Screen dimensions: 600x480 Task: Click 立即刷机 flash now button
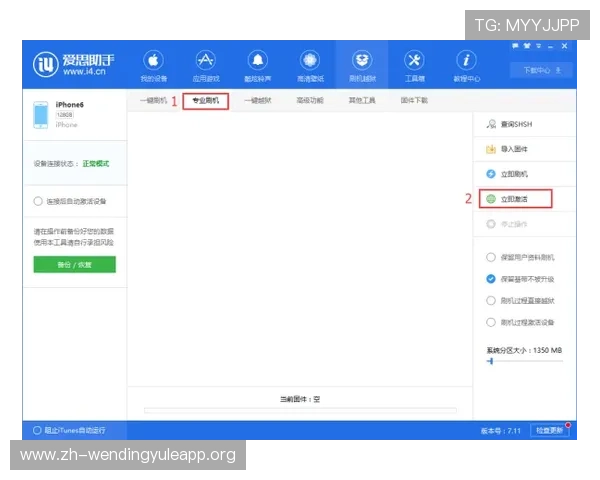524,174
